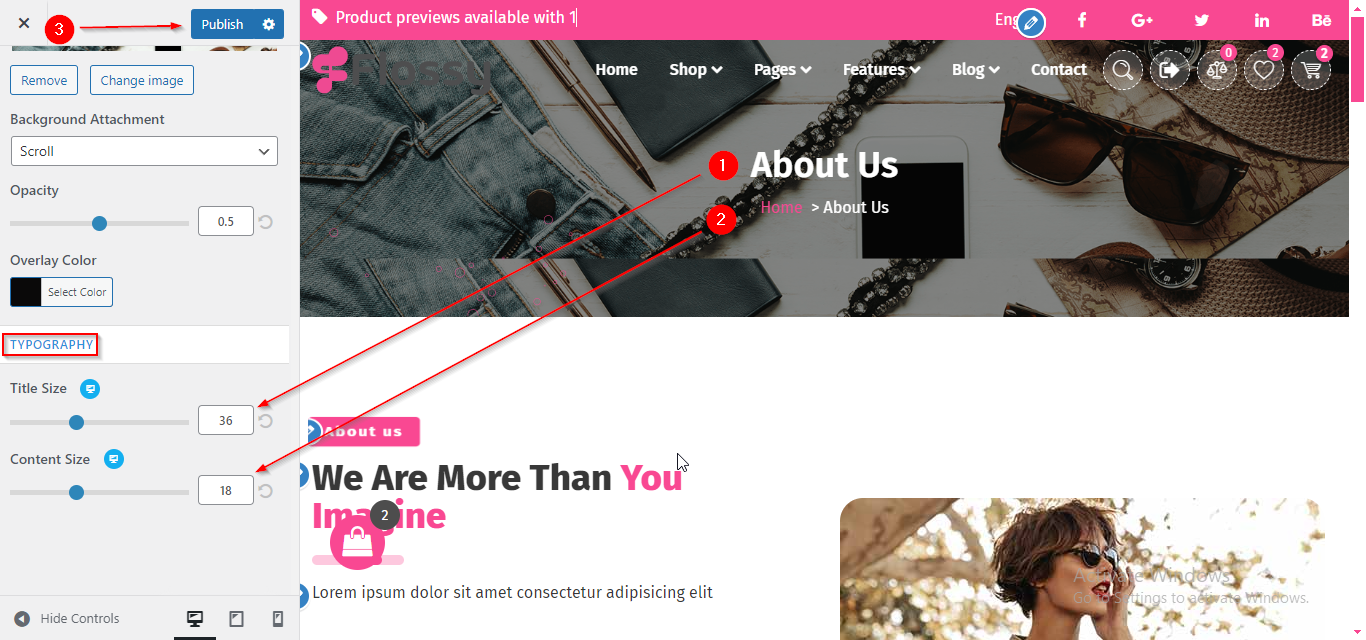Screen dimensions: 1366x640
Task: Expand the Features menu
Action: click(x=880, y=69)
